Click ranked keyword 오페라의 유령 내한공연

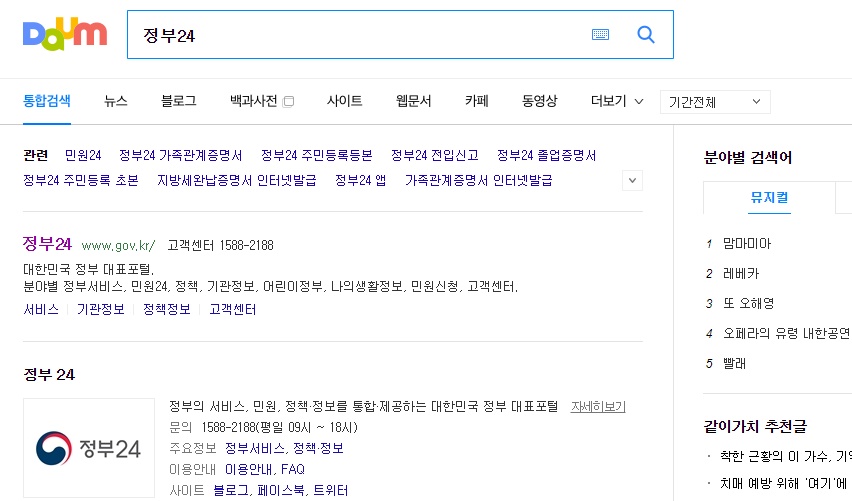pos(786,333)
